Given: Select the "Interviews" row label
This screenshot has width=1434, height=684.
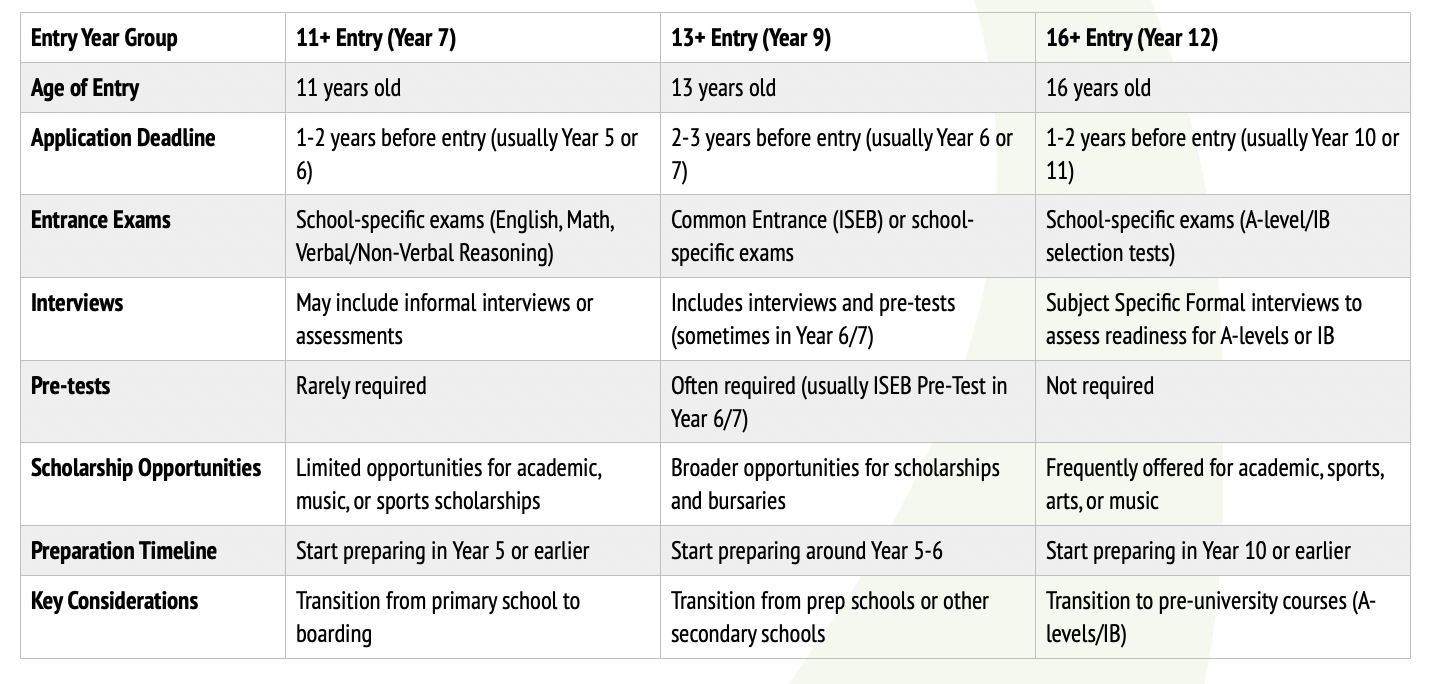Looking at the screenshot, I should [77, 302].
